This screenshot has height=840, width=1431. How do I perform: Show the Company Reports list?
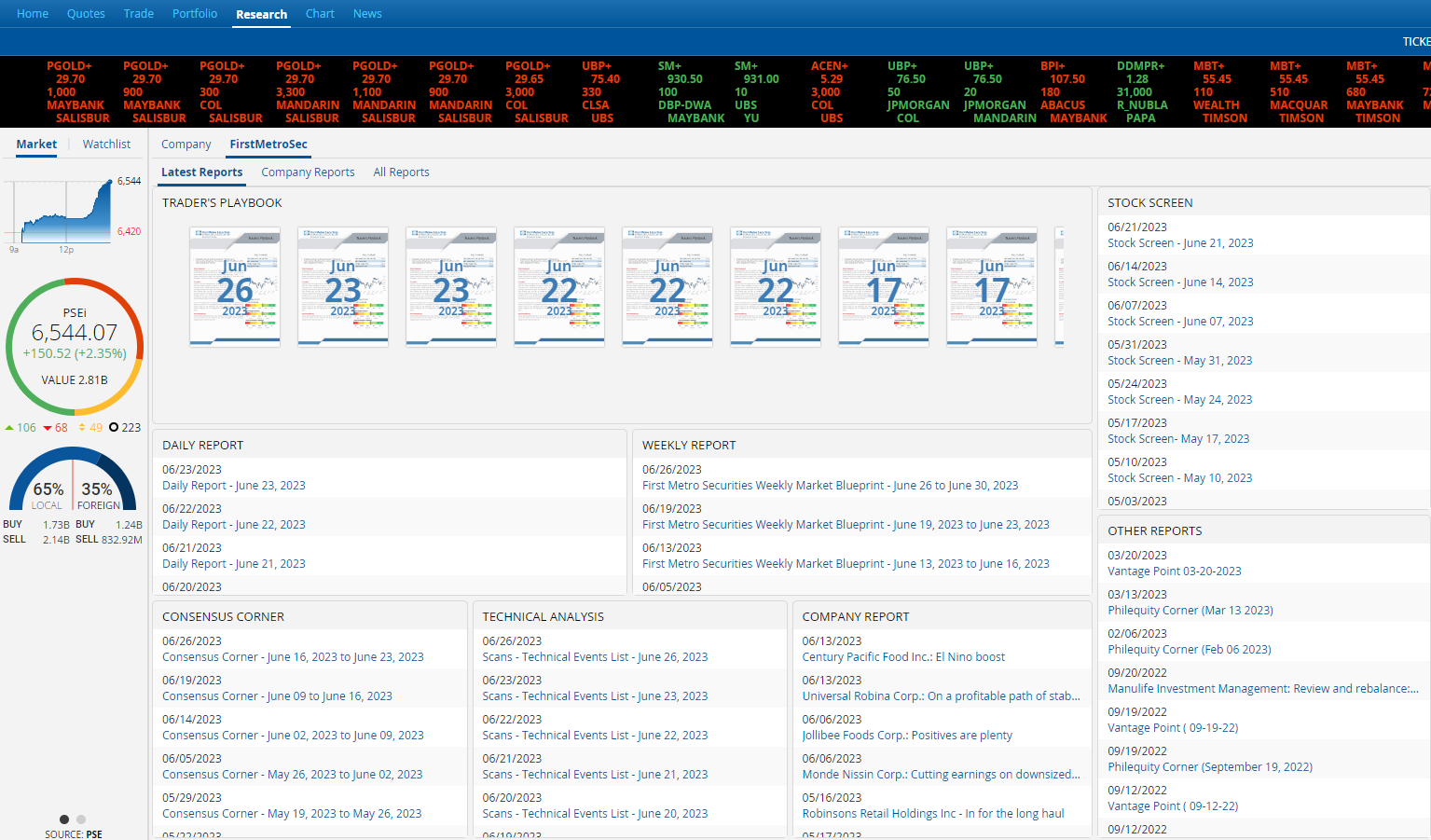pyautogui.click(x=308, y=172)
